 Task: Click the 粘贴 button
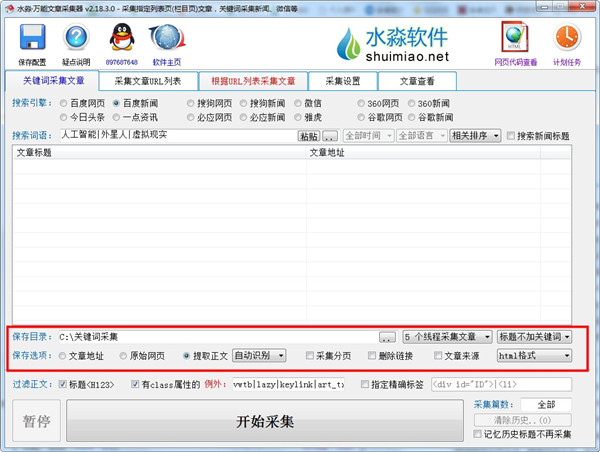click(308, 136)
